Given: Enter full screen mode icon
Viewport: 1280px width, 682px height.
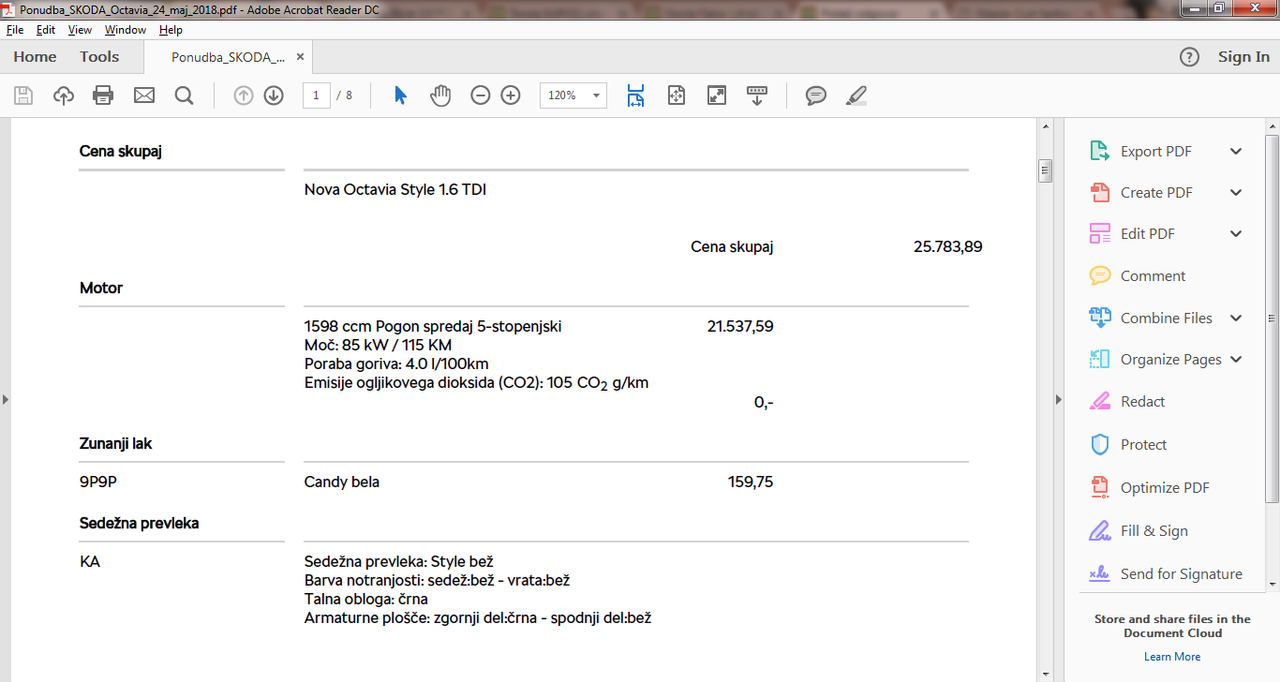Looking at the screenshot, I should tap(716, 96).
